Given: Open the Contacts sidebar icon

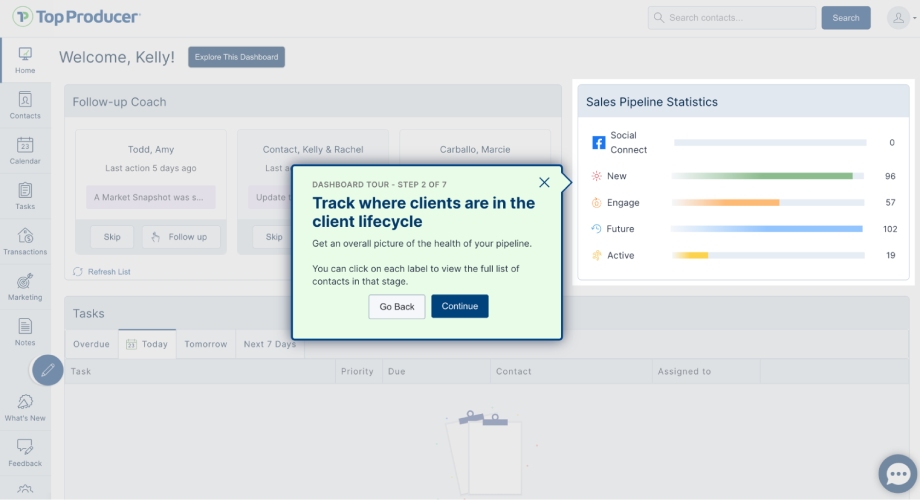Looking at the screenshot, I should [x=25, y=105].
